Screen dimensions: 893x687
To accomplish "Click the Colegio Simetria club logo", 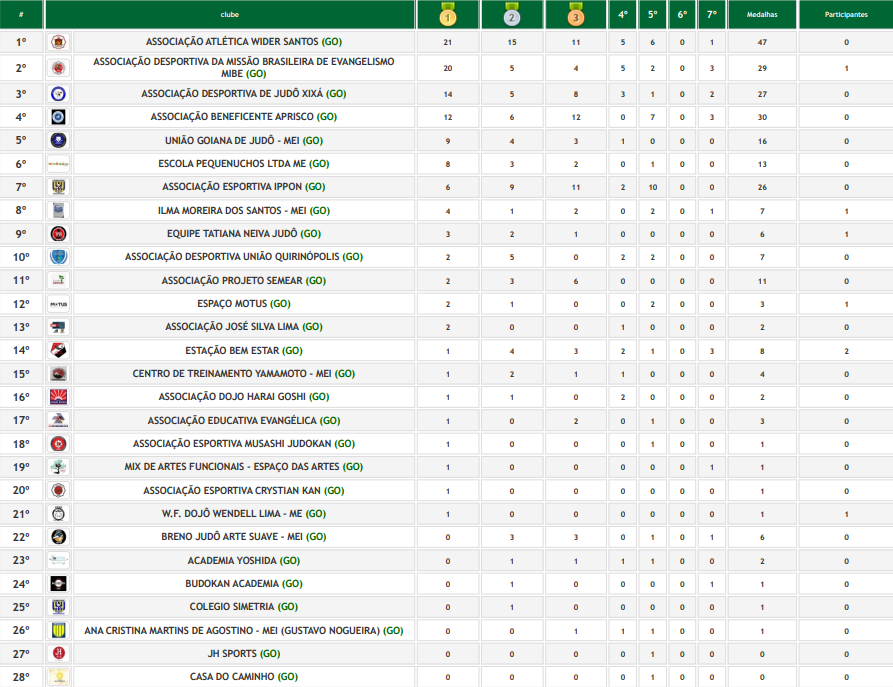I will (58, 607).
